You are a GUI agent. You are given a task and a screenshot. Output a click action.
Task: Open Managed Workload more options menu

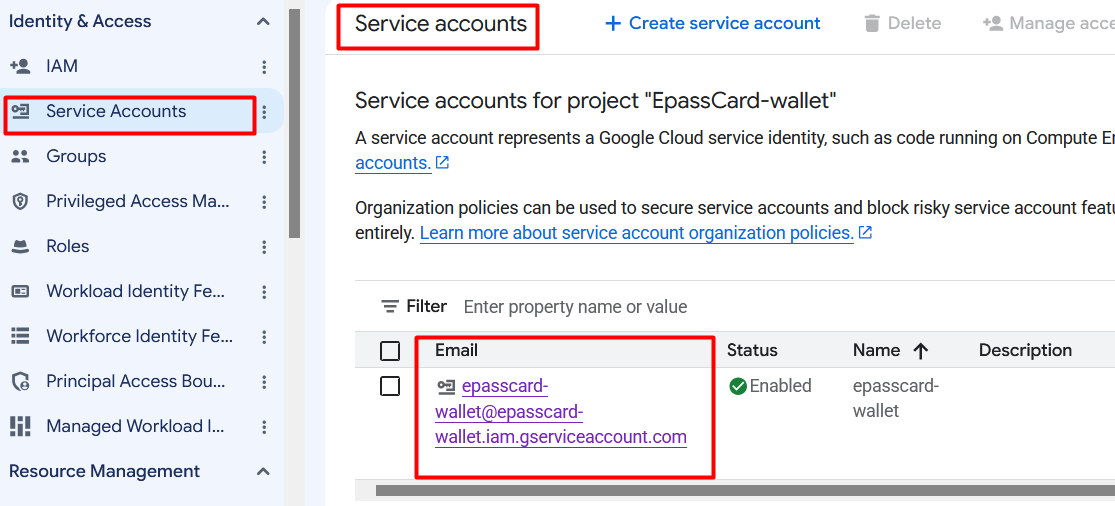click(x=264, y=426)
